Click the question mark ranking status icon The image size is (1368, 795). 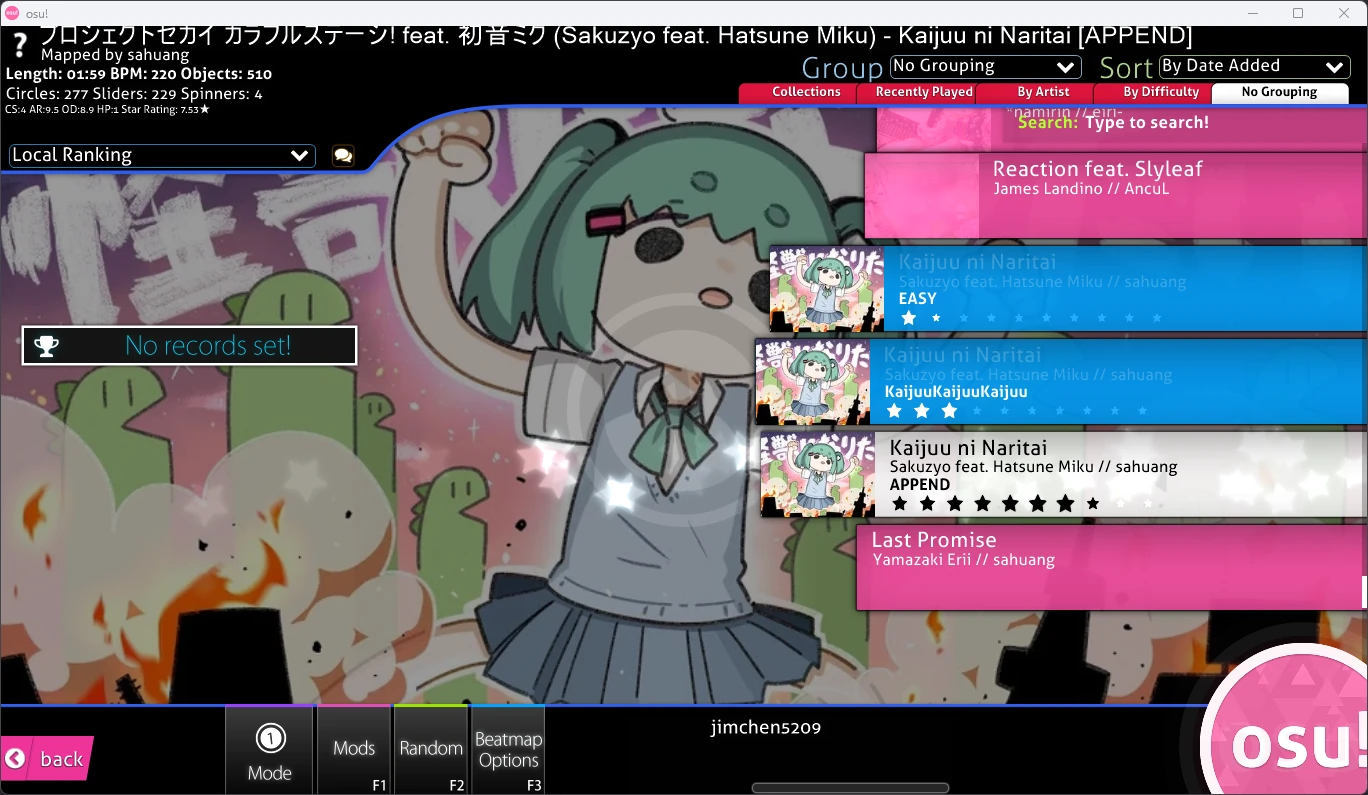click(x=19, y=47)
